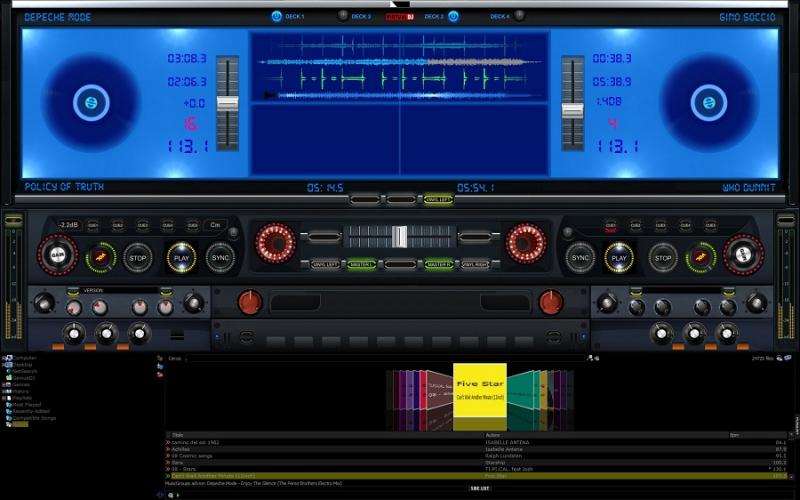Click the left deck turntable platter
The image size is (800, 500).
pos(91,103)
